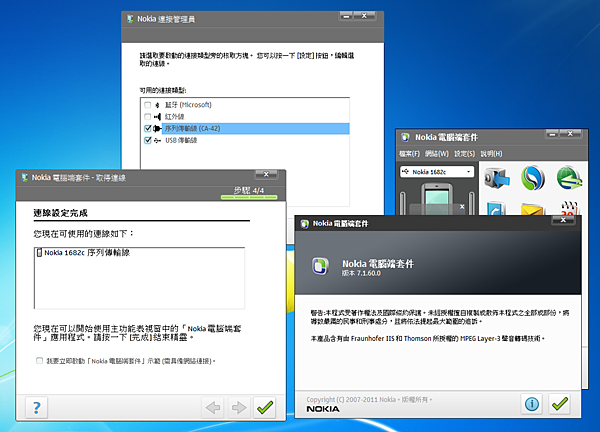600x432 pixels.
Task: Click the help question mark button
Action: coord(37,408)
